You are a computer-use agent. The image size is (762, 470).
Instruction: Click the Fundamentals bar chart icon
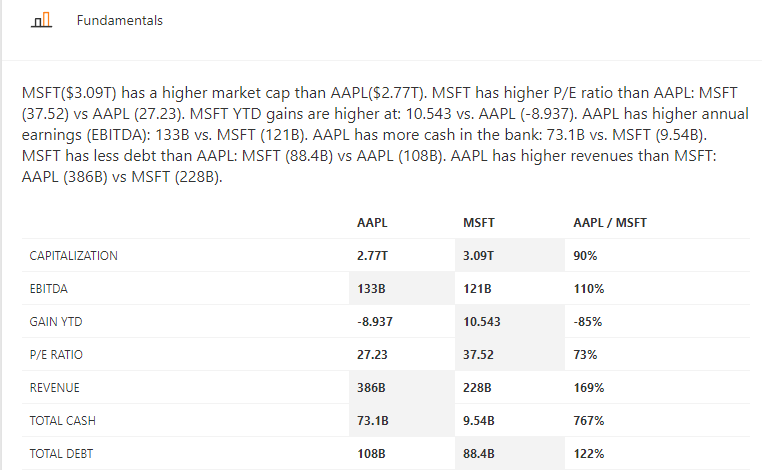[42, 21]
